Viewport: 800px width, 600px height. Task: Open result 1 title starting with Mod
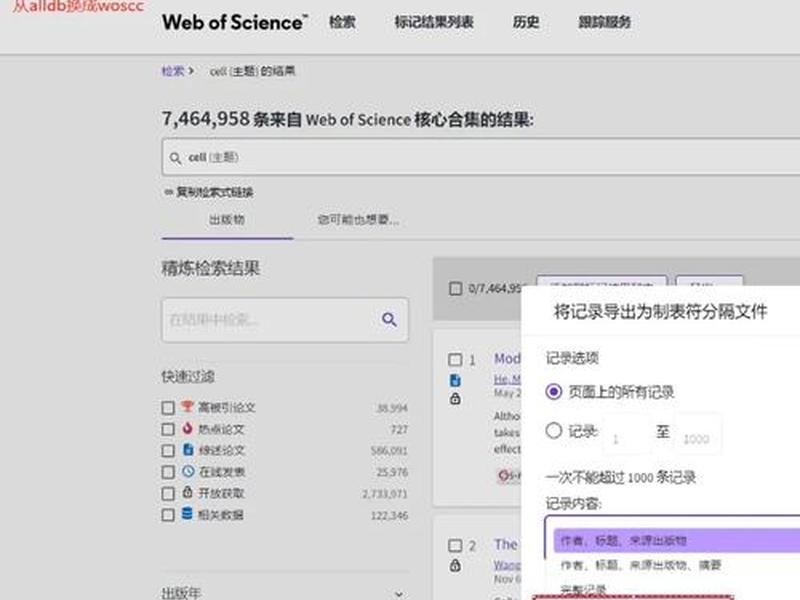pos(507,359)
